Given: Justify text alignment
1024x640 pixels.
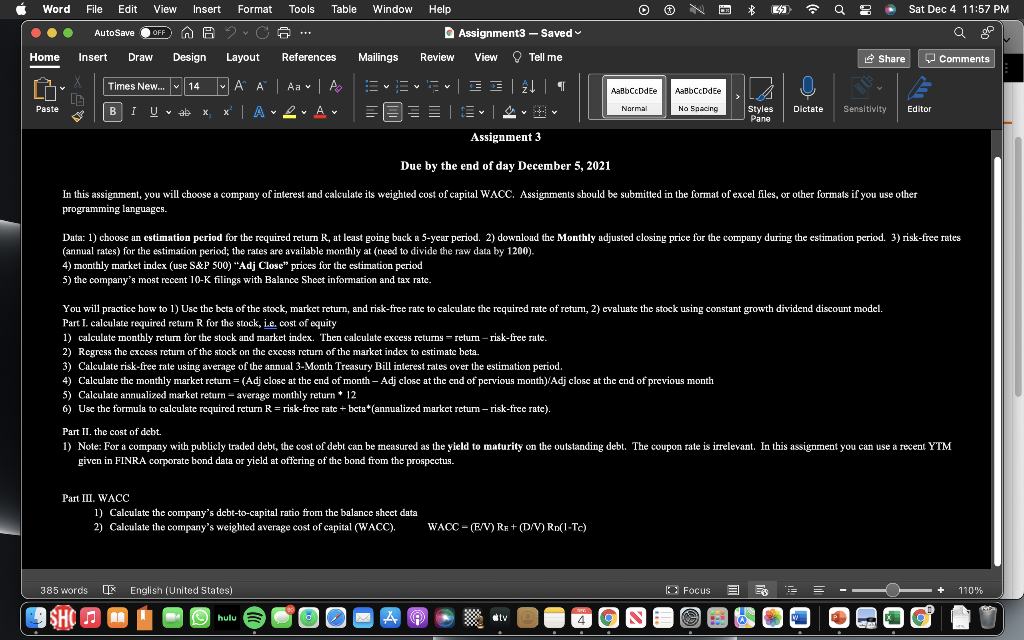Looking at the screenshot, I should click(x=434, y=112).
